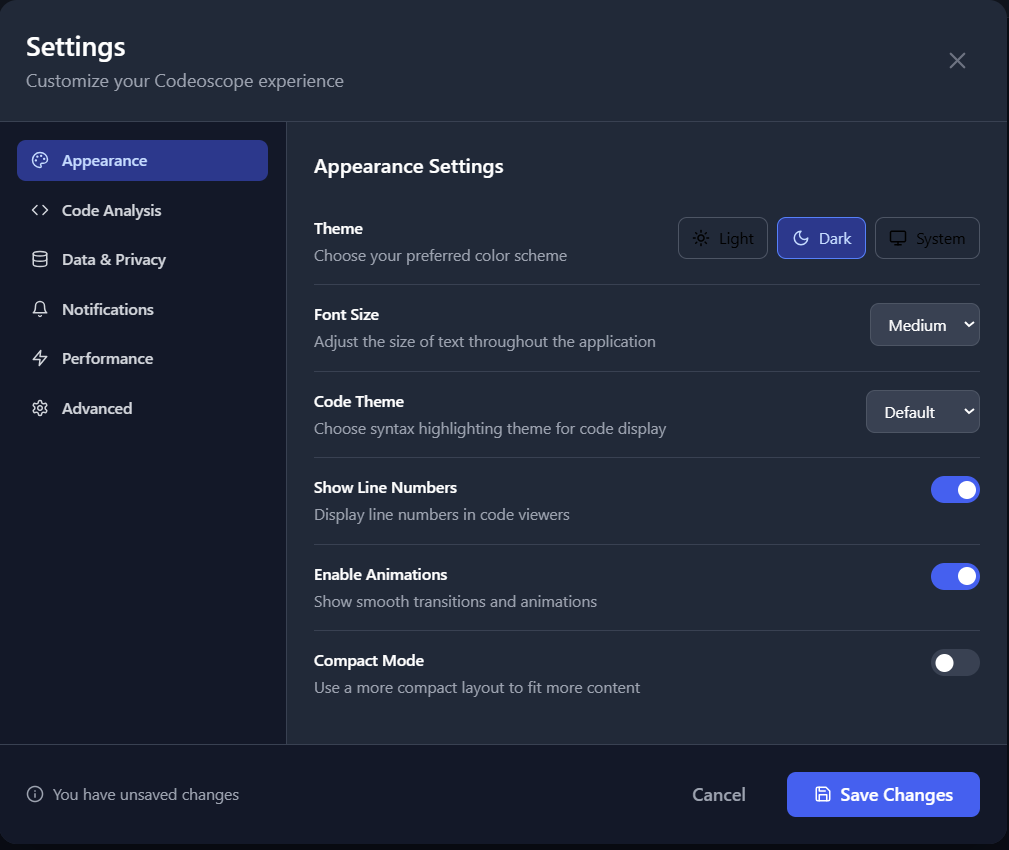Expand the Code Theme dropdown
The image size is (1009, 850).
922,412
